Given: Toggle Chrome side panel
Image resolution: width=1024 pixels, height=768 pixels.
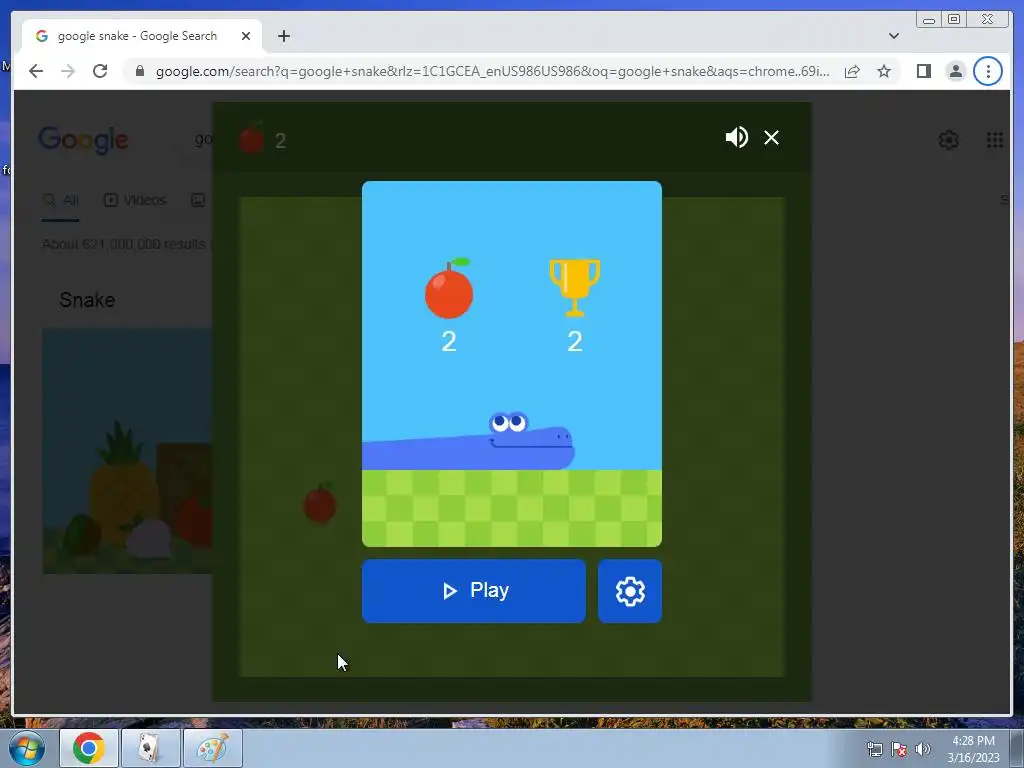Looking at the screenshot, I should [923, 71].
